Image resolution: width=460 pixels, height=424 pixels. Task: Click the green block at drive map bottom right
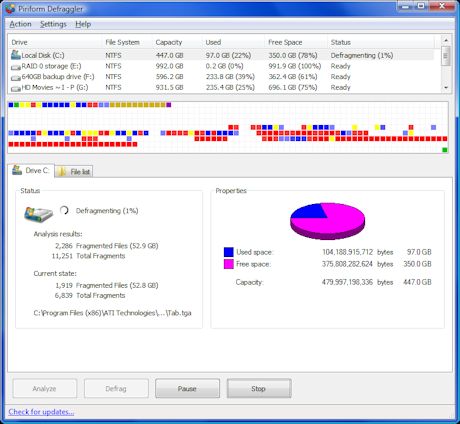point(444,150)
